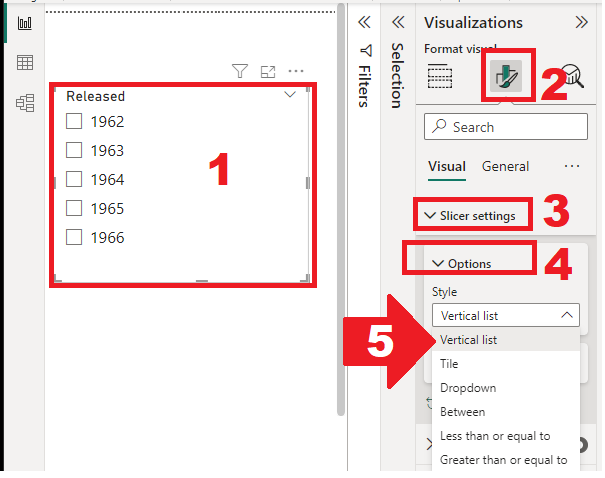Open the Model view from left sidebar
The width and height of the screenshot is (605, 478).
[25, 102]
